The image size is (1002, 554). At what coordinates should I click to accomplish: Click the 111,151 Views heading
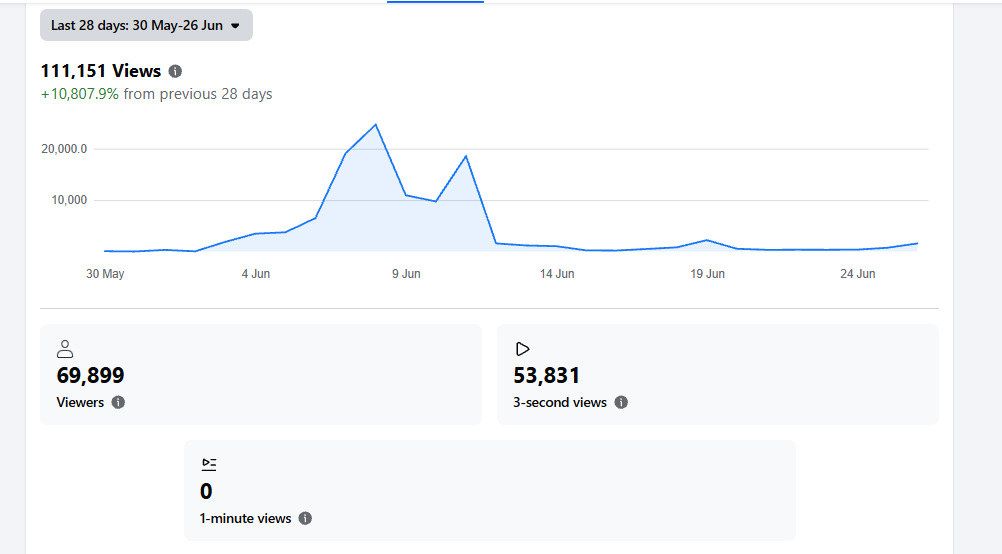(x=101, y=71)
